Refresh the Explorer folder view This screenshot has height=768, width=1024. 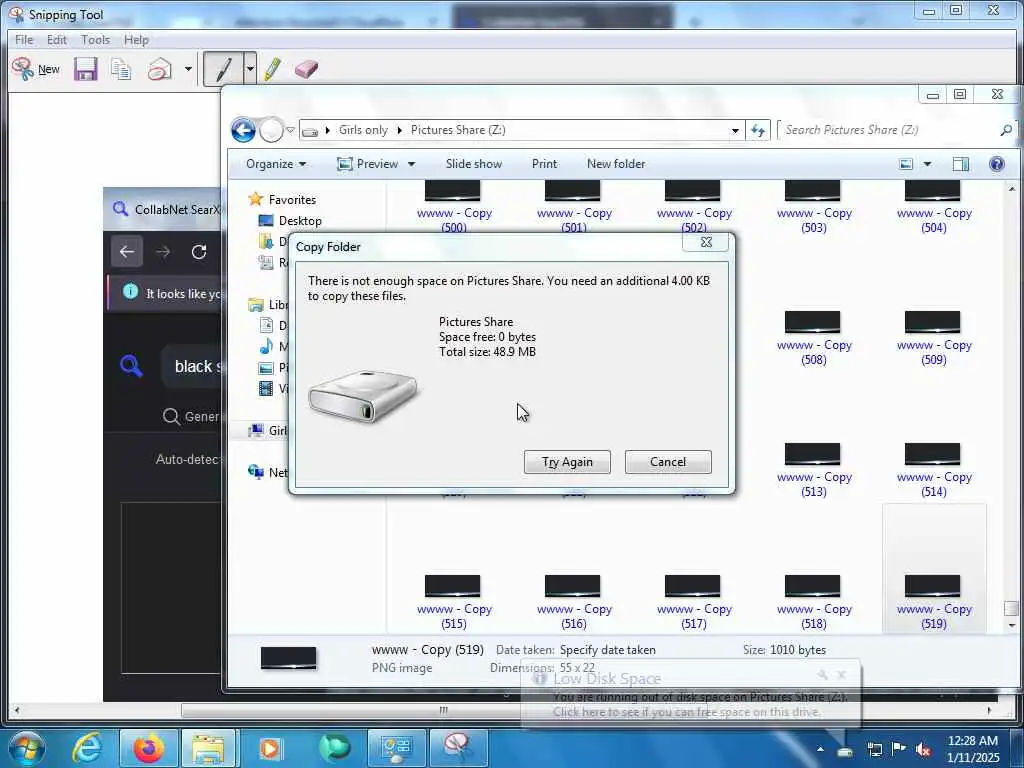[758, 131]
